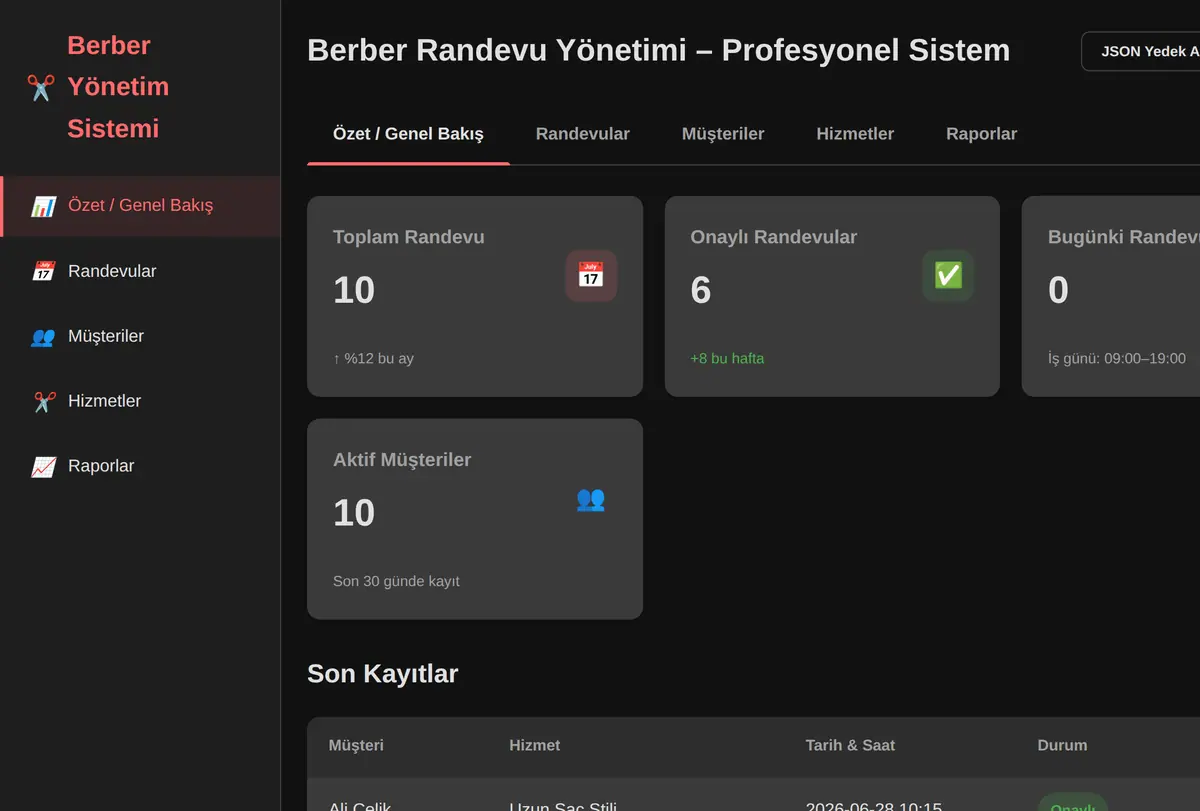Click the Durum column header

(1062, 745)
